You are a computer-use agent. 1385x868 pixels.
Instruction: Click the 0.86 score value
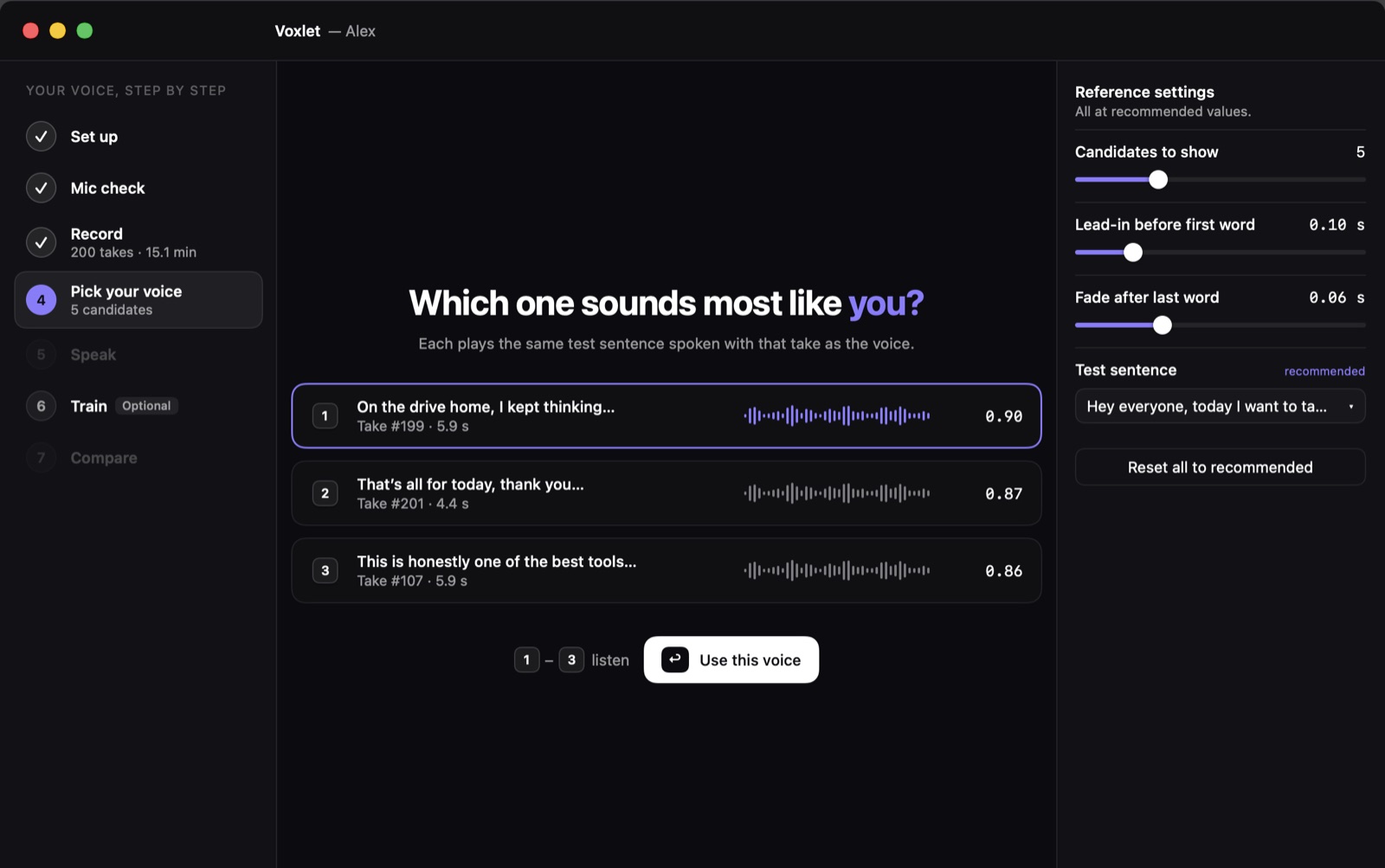(1004, 571)
